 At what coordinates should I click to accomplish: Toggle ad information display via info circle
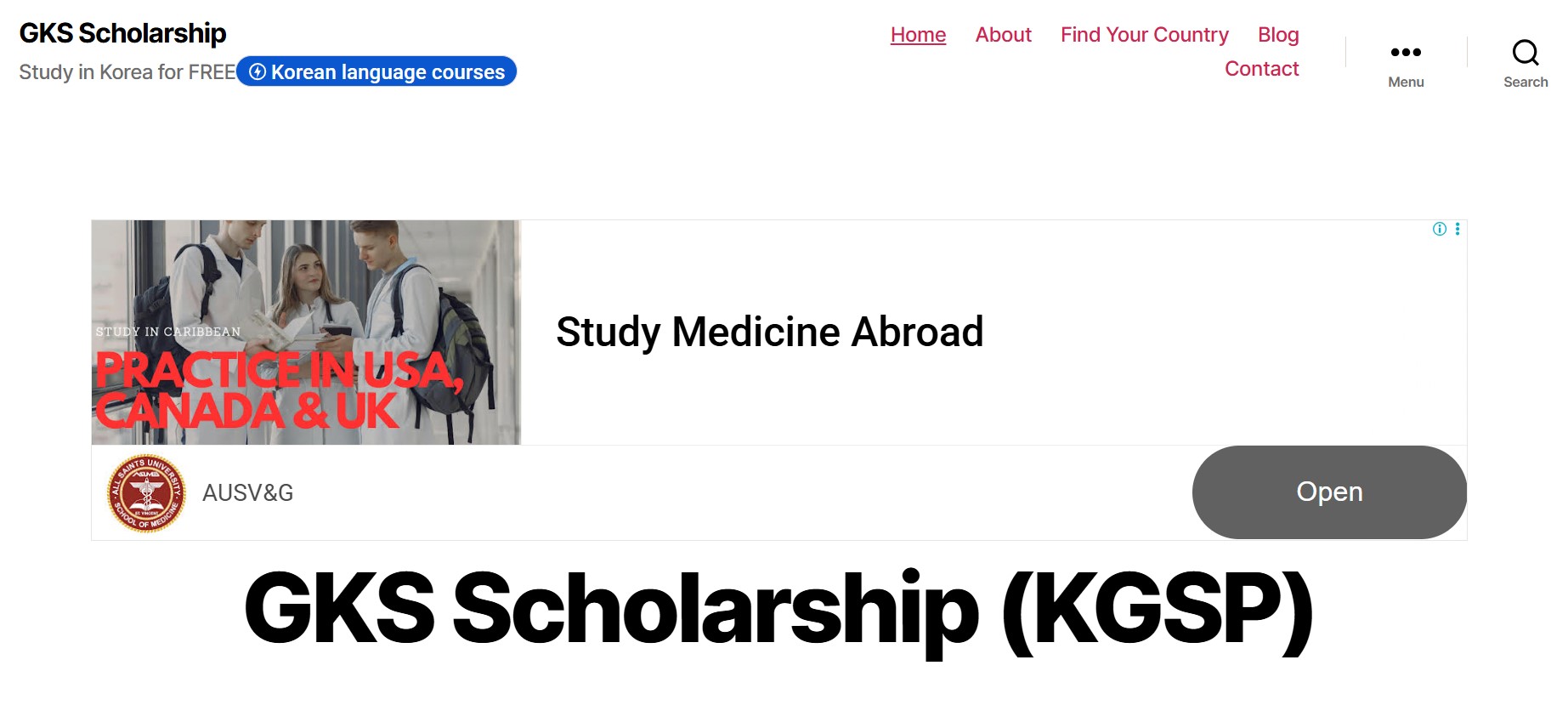click(x=1438, y=228)
